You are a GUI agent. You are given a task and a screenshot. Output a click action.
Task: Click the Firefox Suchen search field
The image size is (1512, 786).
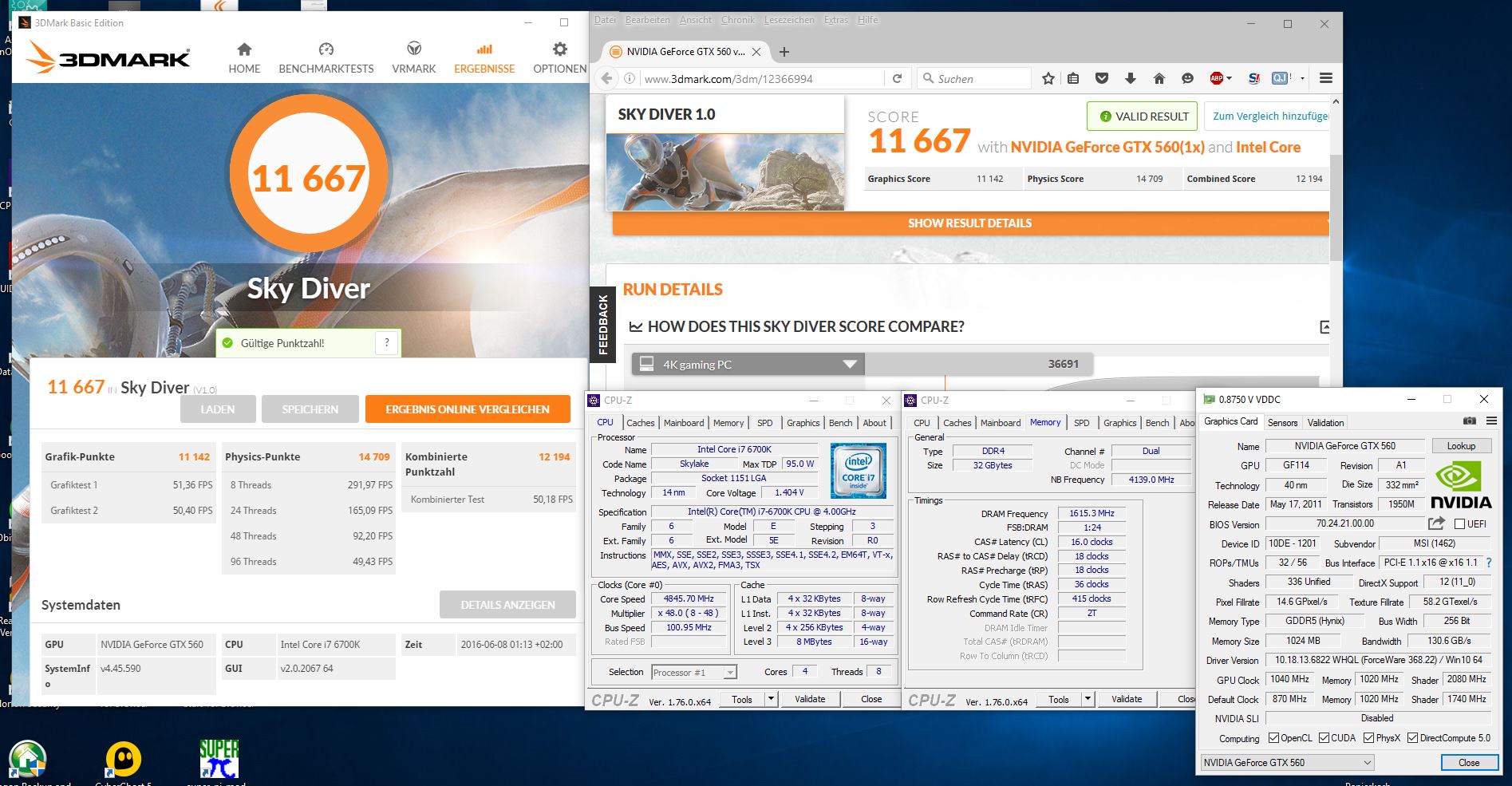[975, 78]
